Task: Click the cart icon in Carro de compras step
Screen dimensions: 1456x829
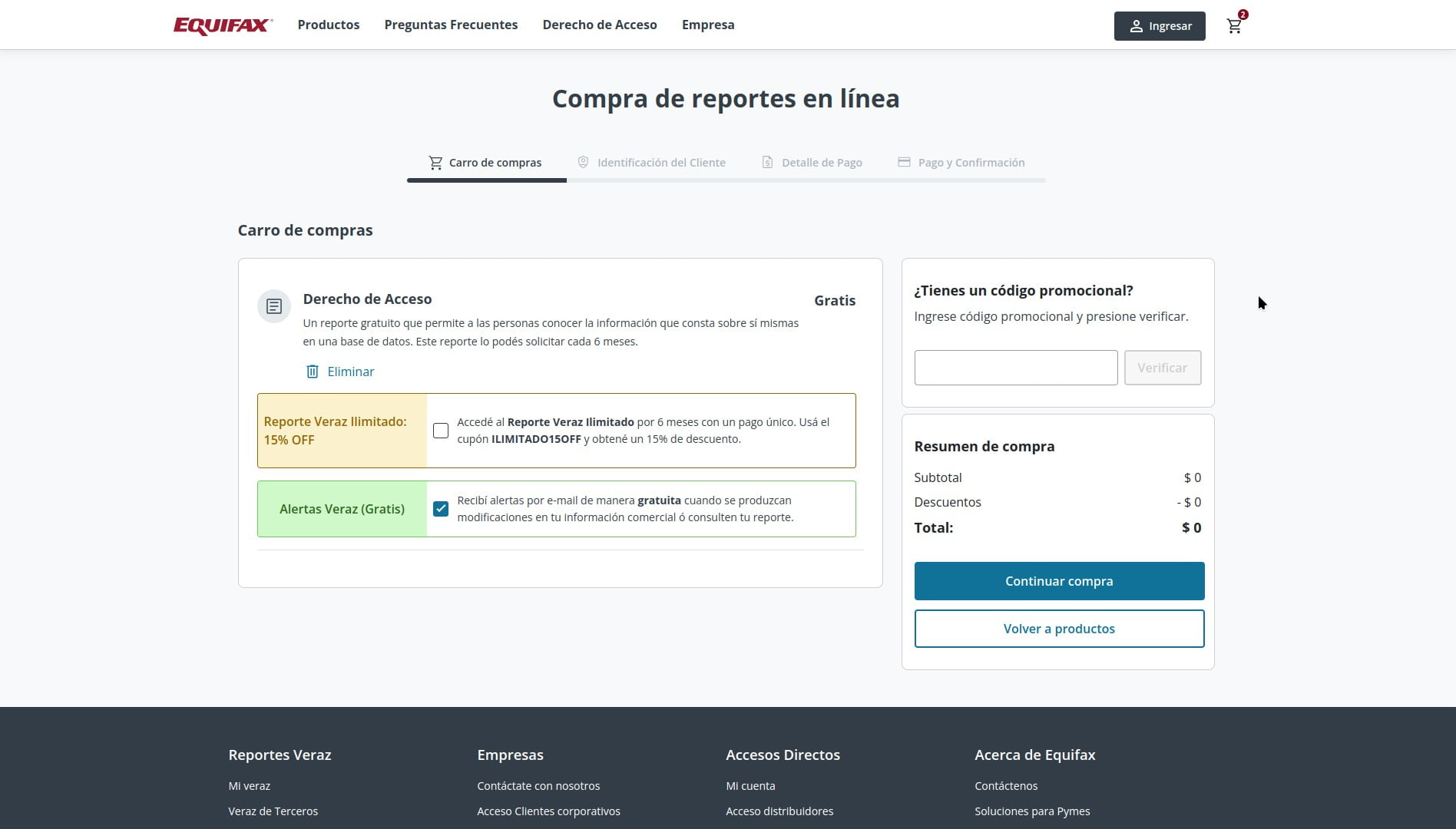Action: (x=435, y=163)
